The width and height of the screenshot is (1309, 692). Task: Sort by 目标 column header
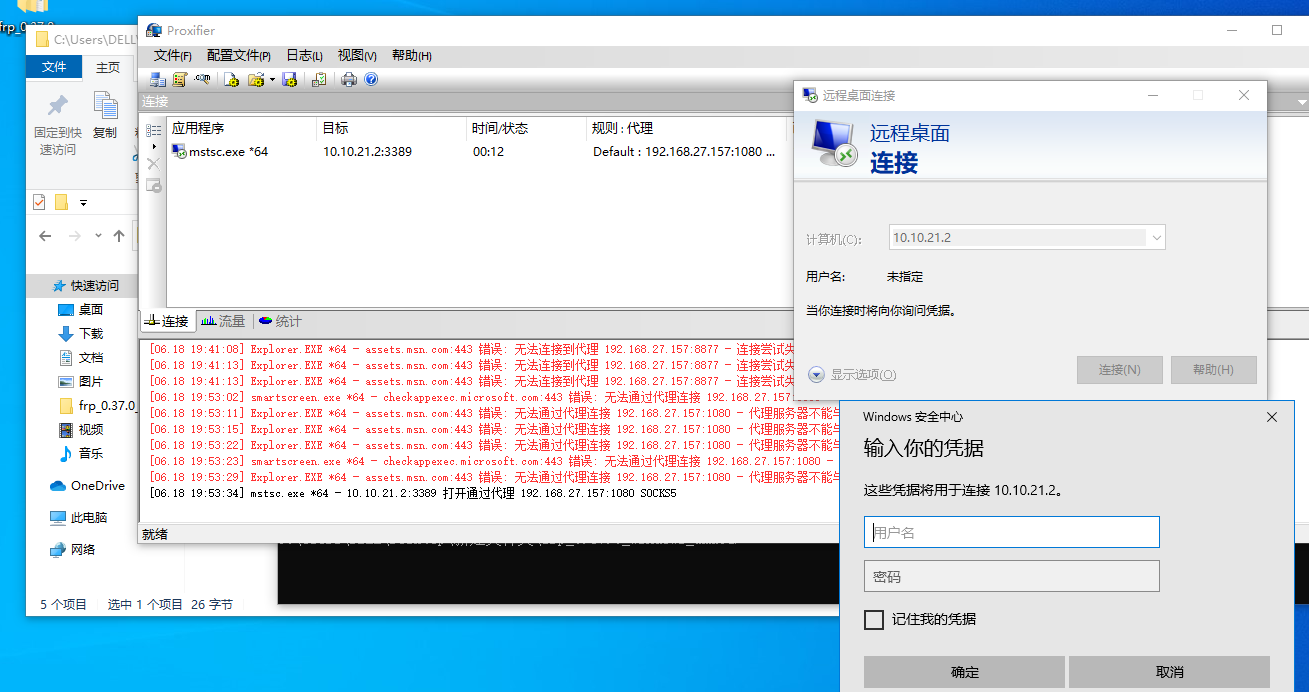(x=393, y=128)
